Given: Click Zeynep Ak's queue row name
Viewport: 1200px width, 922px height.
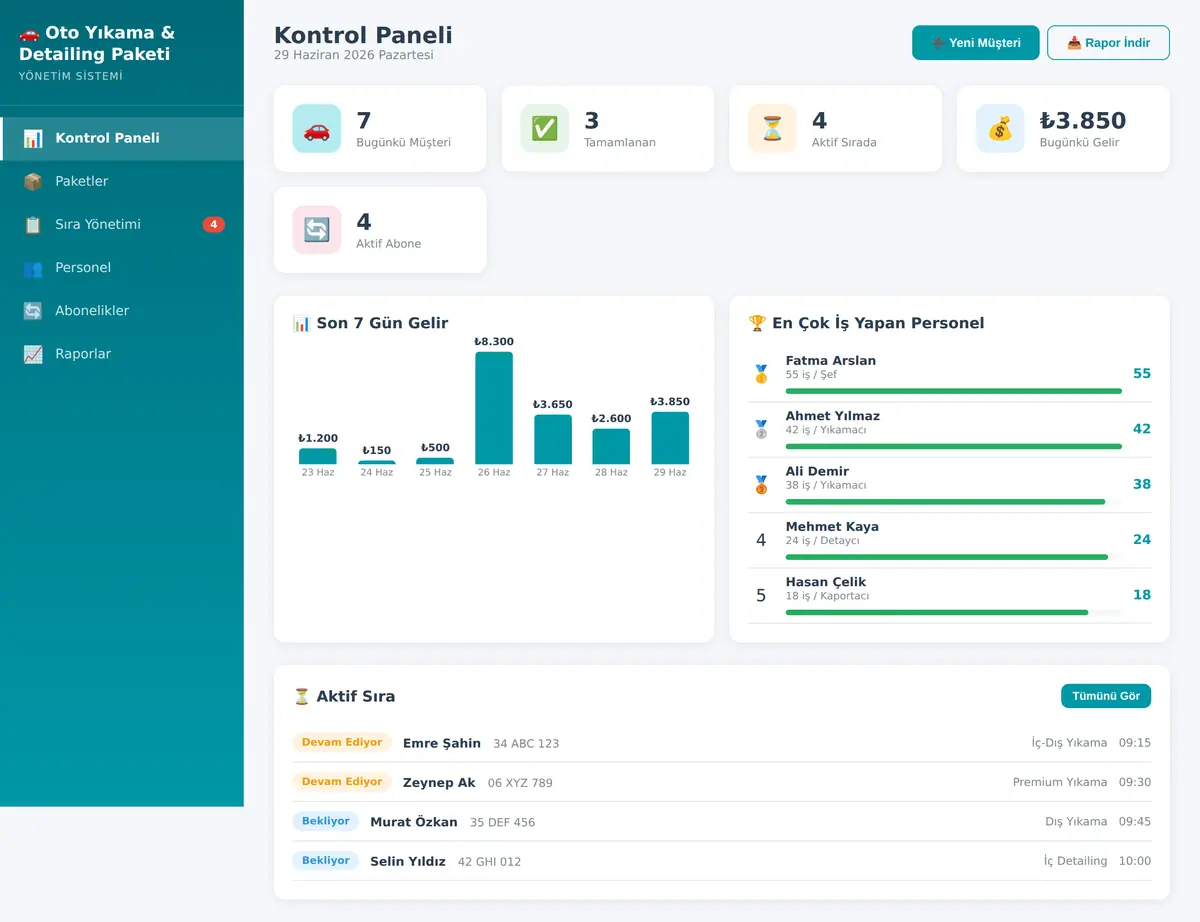Looking at the screenshot, I should 439,783.
